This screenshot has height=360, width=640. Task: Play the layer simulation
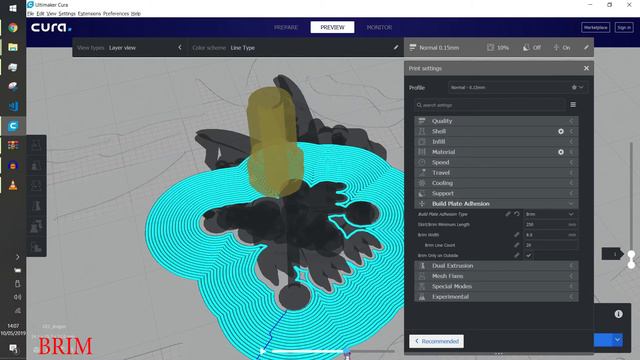(x=262, y=351)
